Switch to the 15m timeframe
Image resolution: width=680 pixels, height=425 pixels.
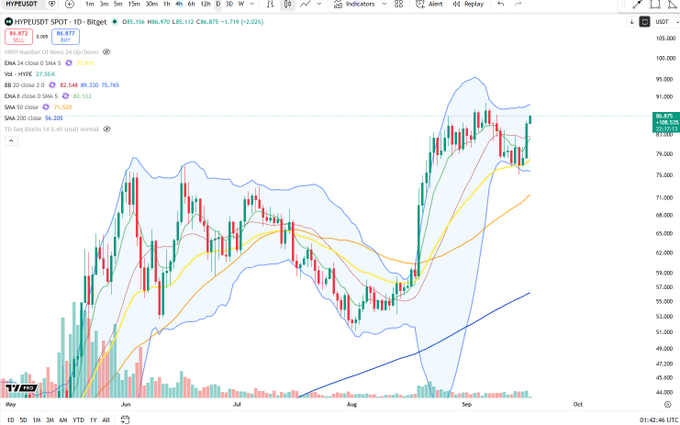(134, 4)
